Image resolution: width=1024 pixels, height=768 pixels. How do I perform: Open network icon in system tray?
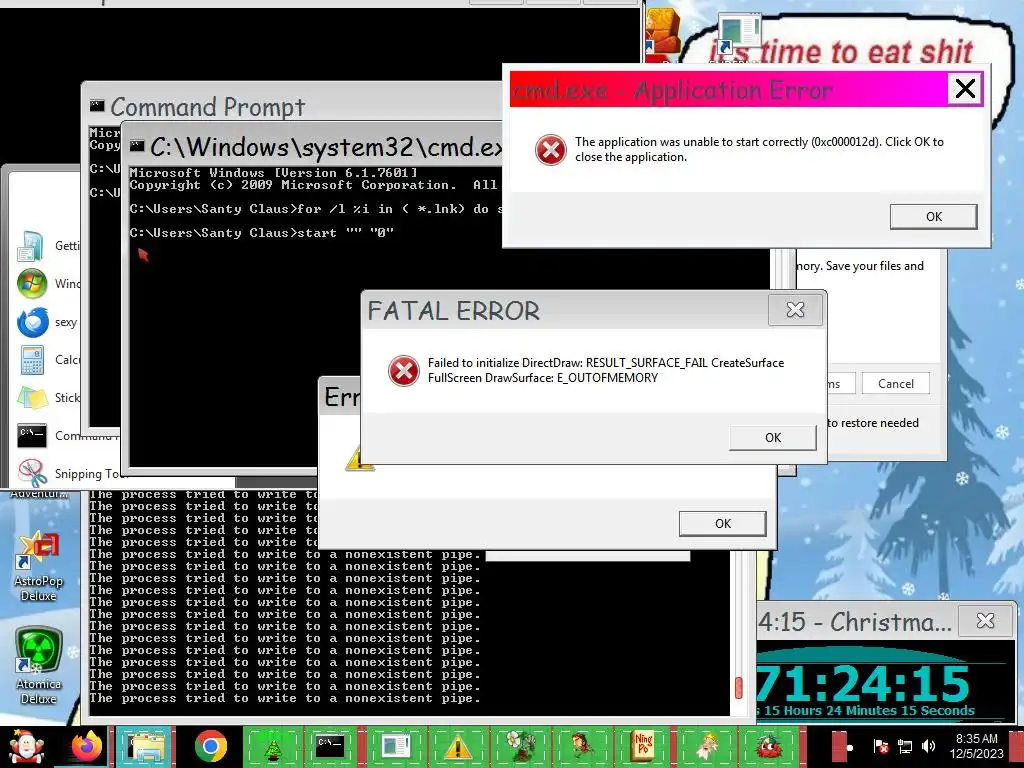click(904, 746)
